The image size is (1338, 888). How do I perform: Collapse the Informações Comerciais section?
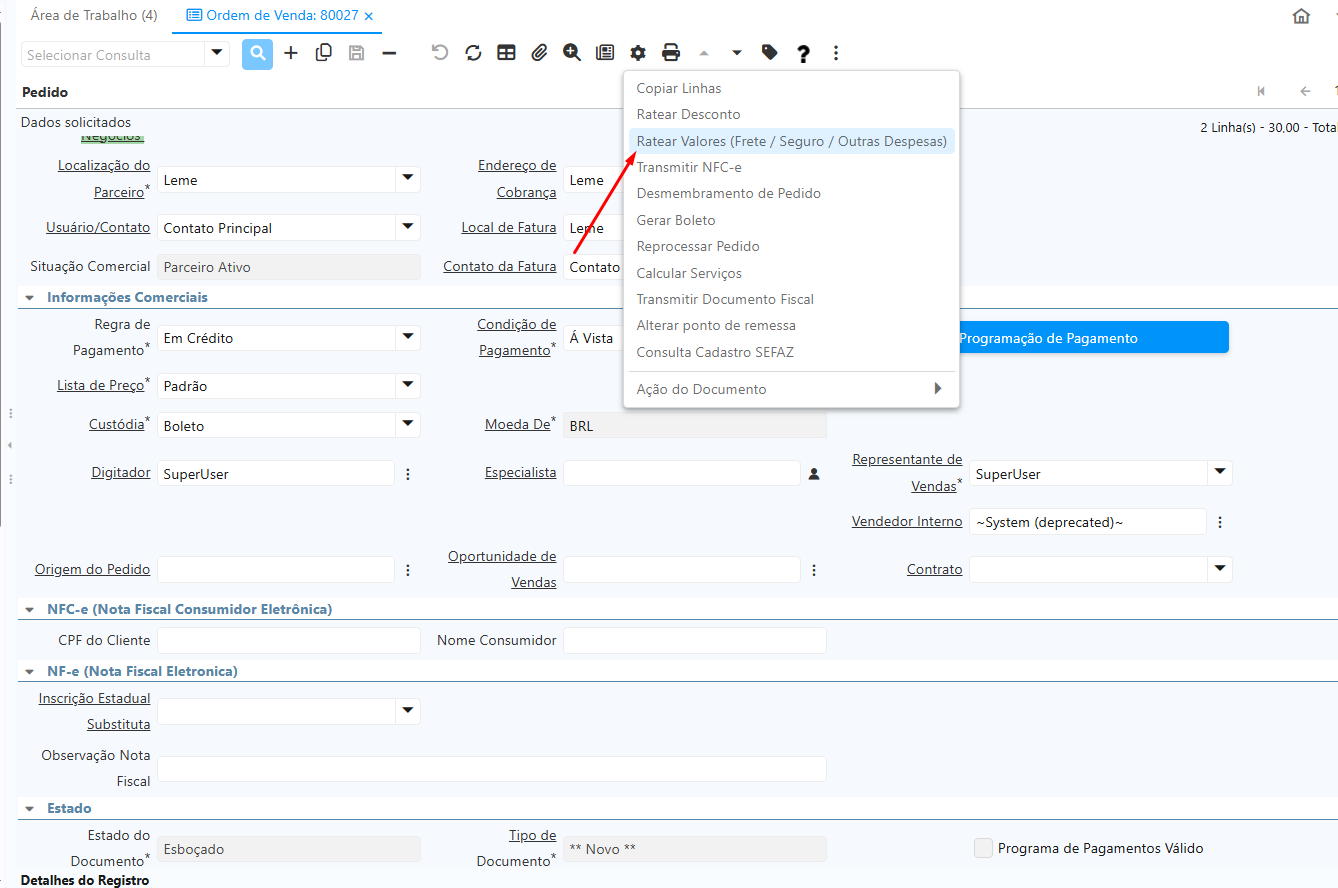(x=29, y=298)
